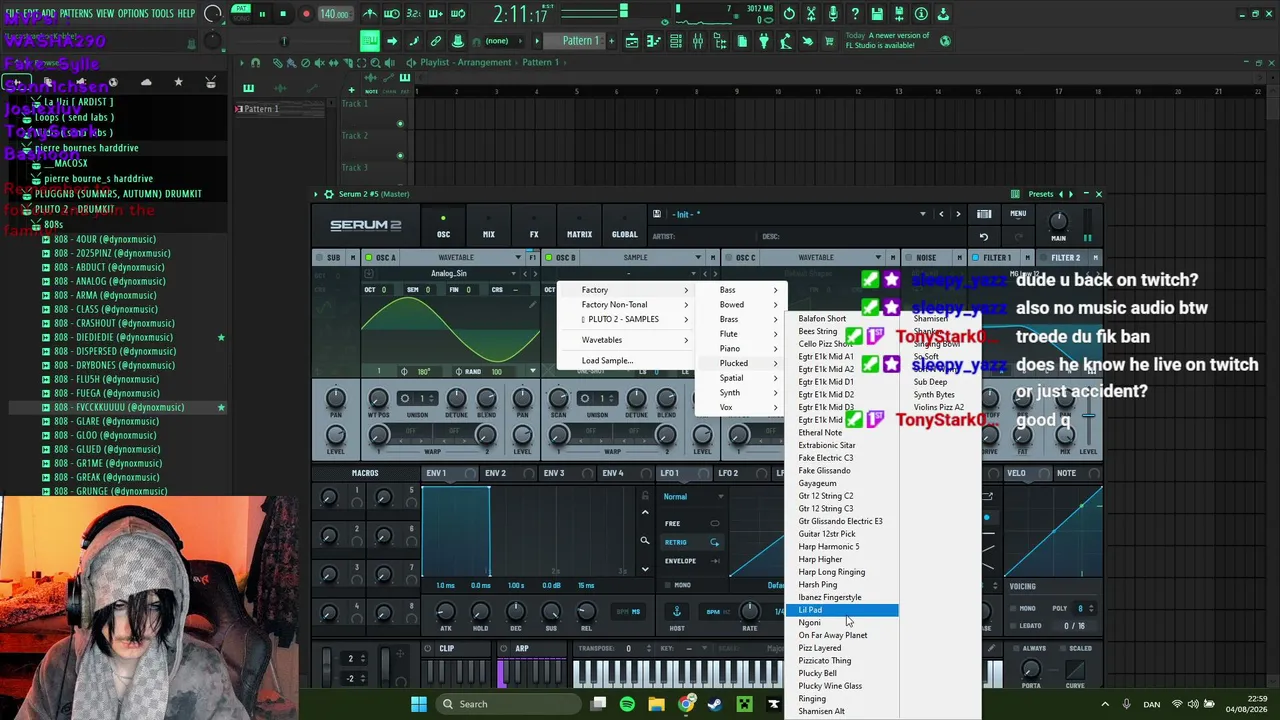Toggle the SUB oscillator on

tap(320, 258)
